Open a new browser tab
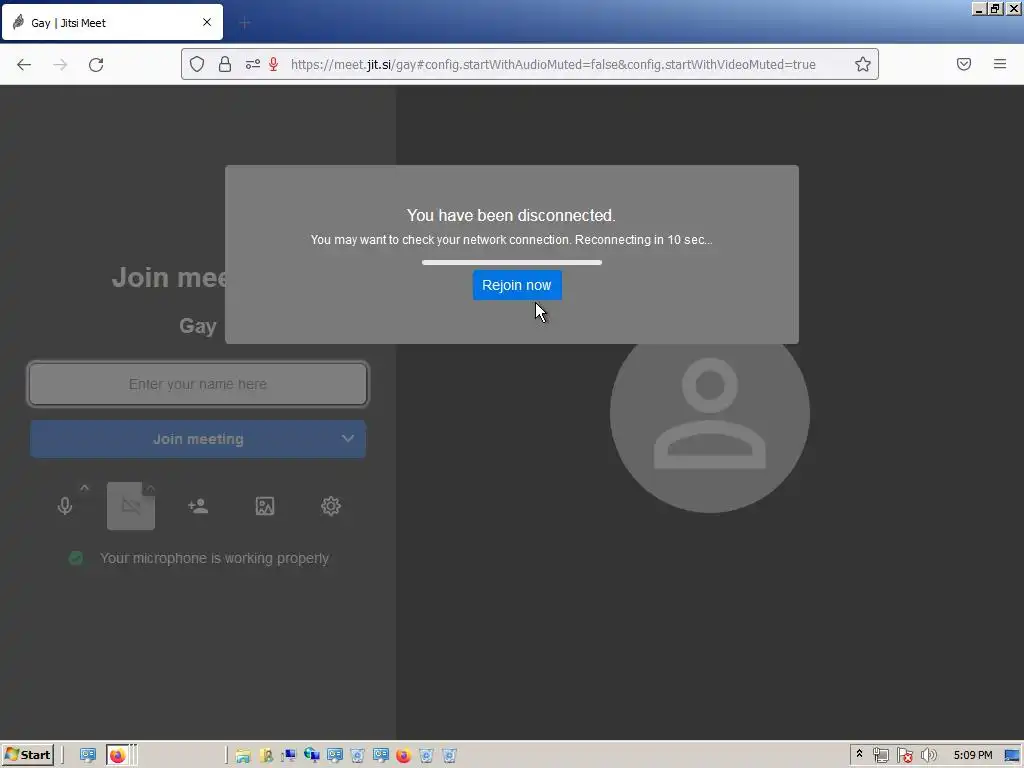The width and height of the screenshot is (1024, 768). tap(245, 24)
